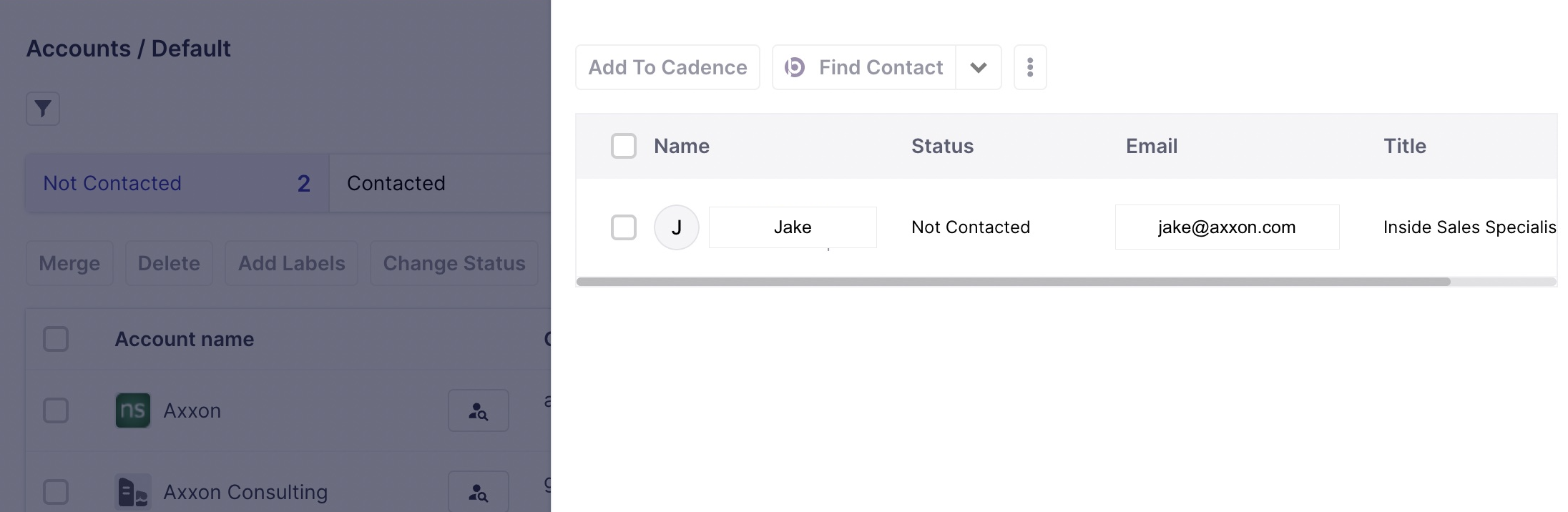Tick the Axxon Consulting account checkbox
Viewport: 1568px width, 512px height.
[56, 492]
